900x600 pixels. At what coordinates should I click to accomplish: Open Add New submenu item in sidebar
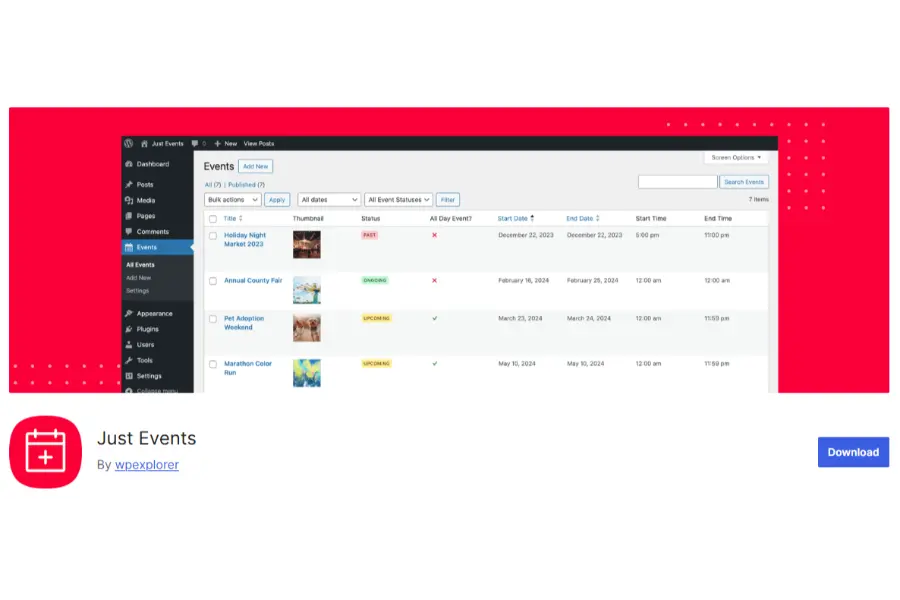pos(138,278)
